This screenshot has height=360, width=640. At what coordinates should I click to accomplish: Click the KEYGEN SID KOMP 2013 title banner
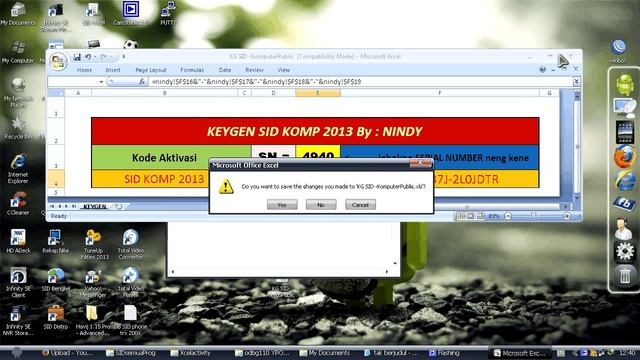315,131
